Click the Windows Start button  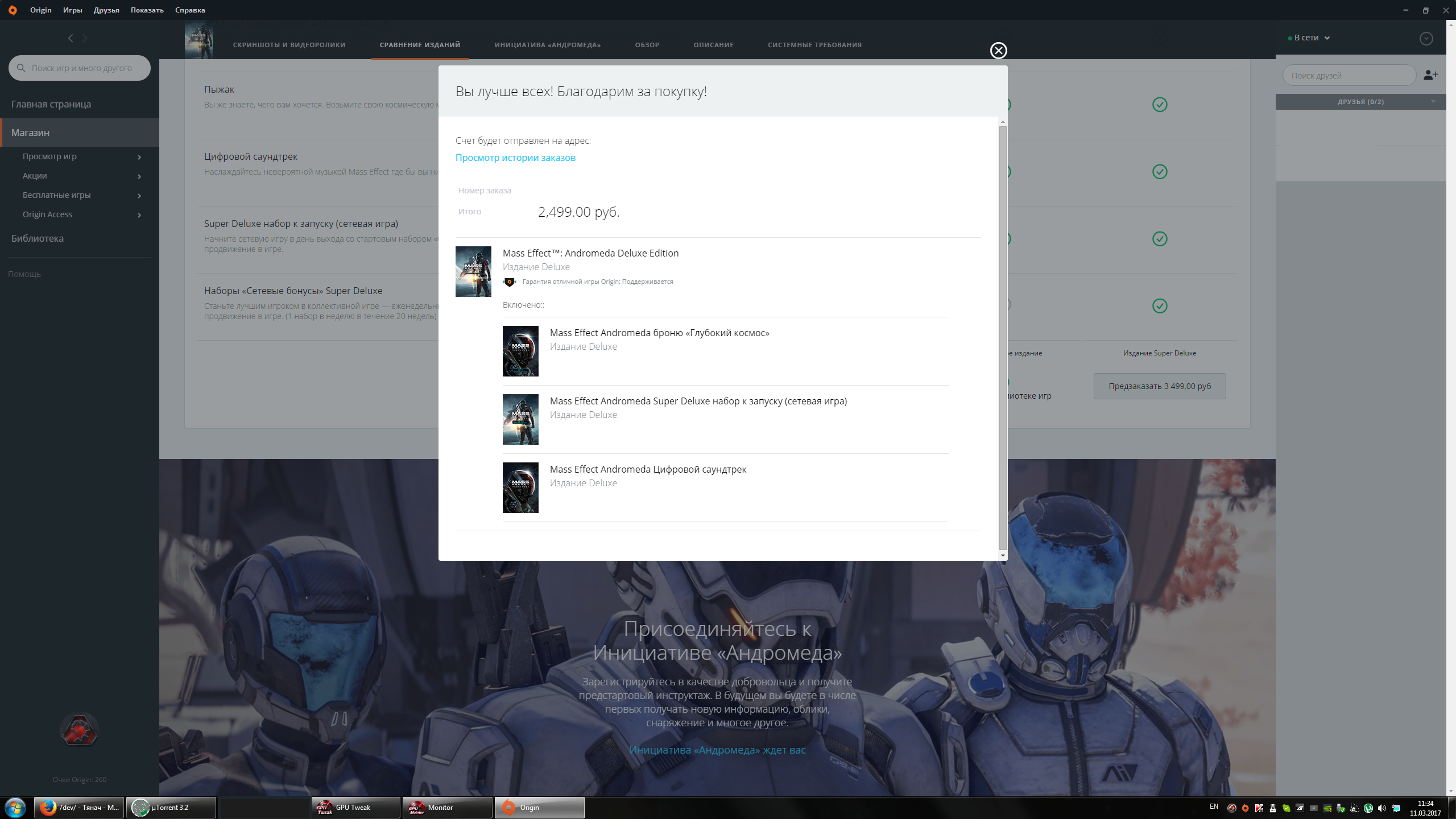(15, 807)
